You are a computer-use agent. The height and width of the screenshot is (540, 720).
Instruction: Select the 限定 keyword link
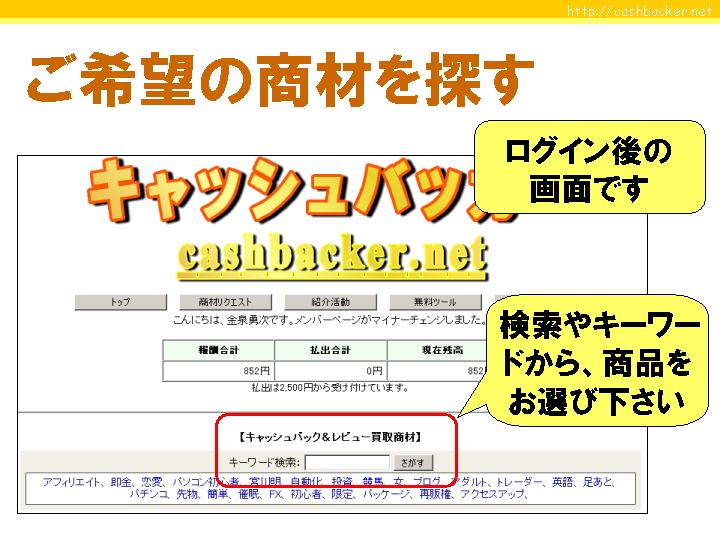[x=342, y=494]
